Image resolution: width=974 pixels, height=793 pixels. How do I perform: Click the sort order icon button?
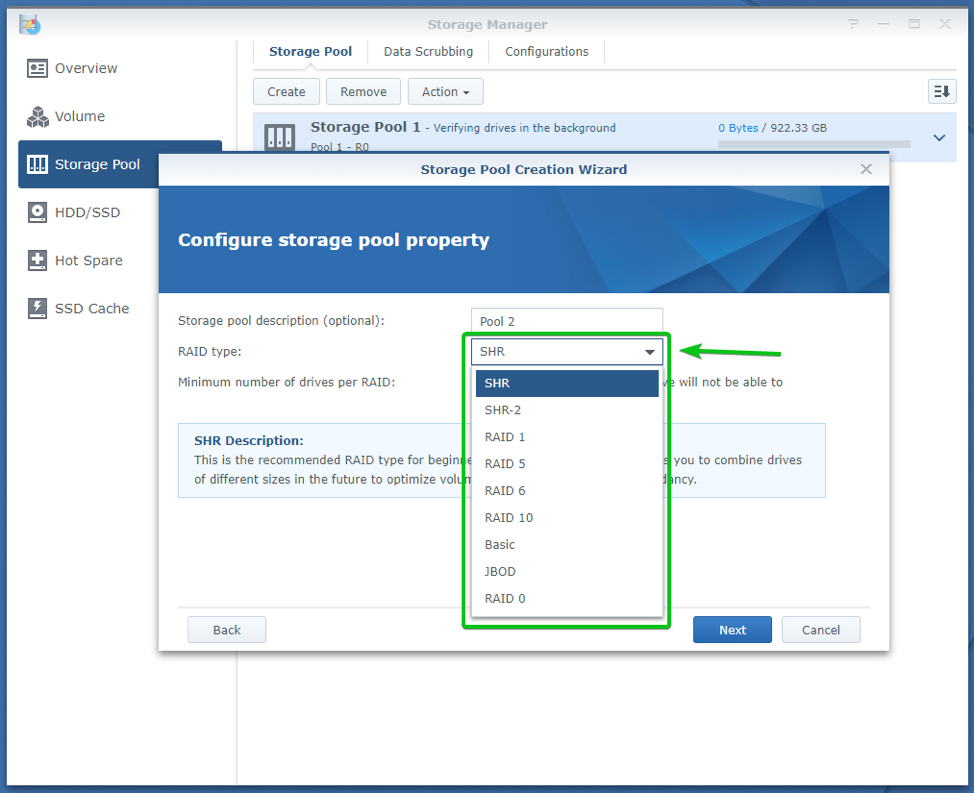941,92
